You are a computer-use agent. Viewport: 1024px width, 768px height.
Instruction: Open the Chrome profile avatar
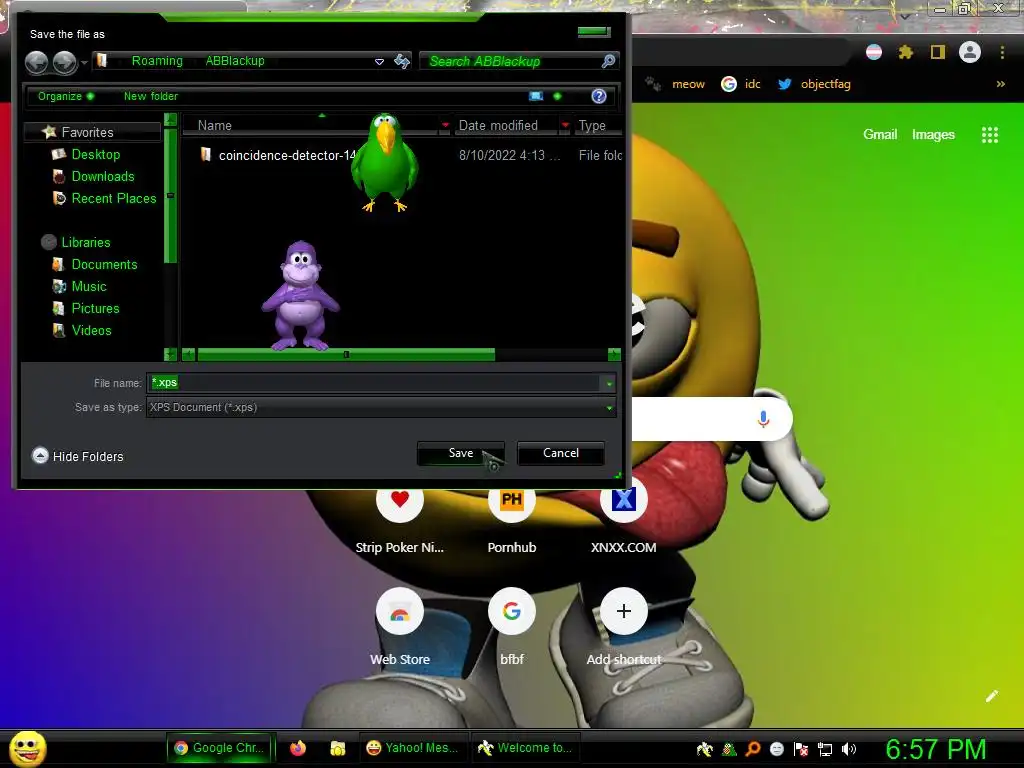tap(970, 52)
